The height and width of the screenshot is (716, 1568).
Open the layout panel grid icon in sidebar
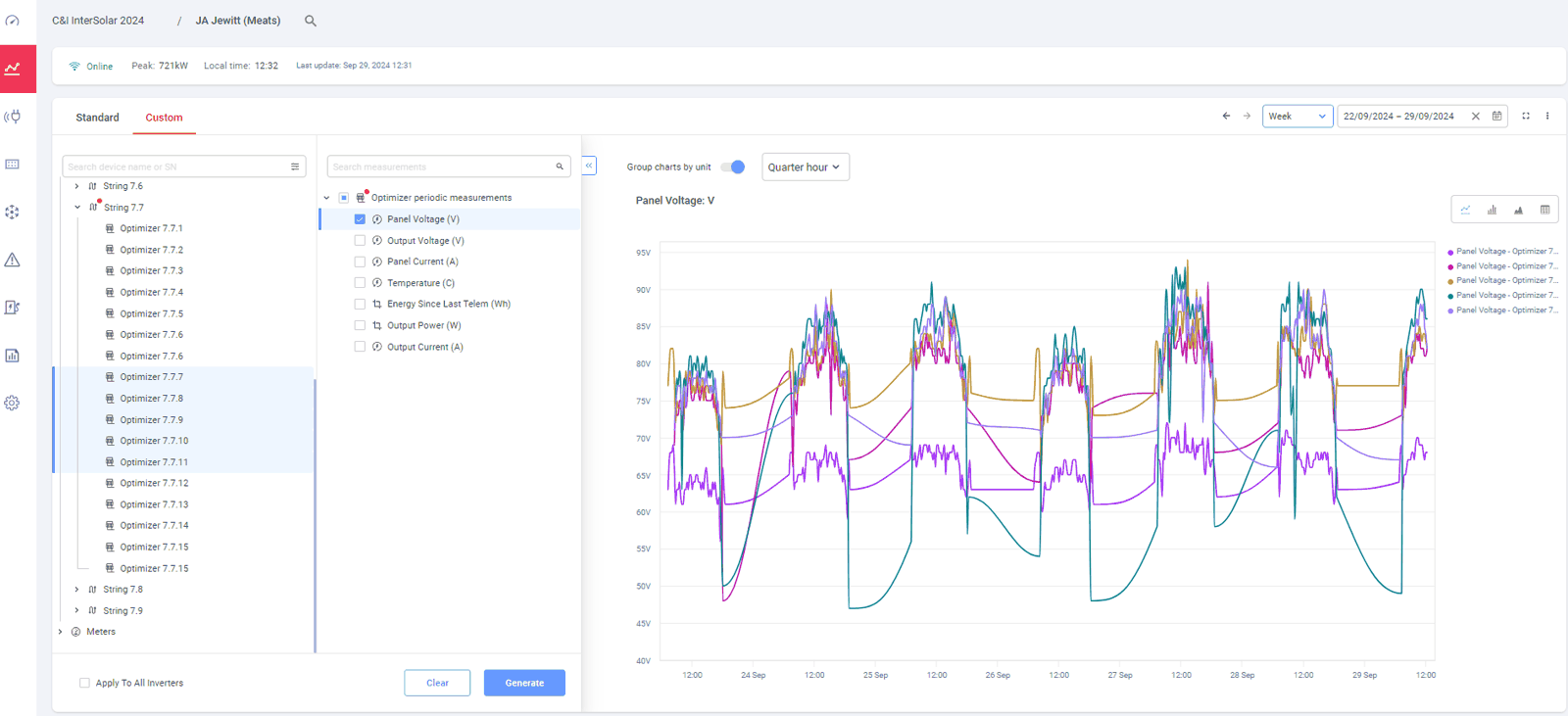12,165
